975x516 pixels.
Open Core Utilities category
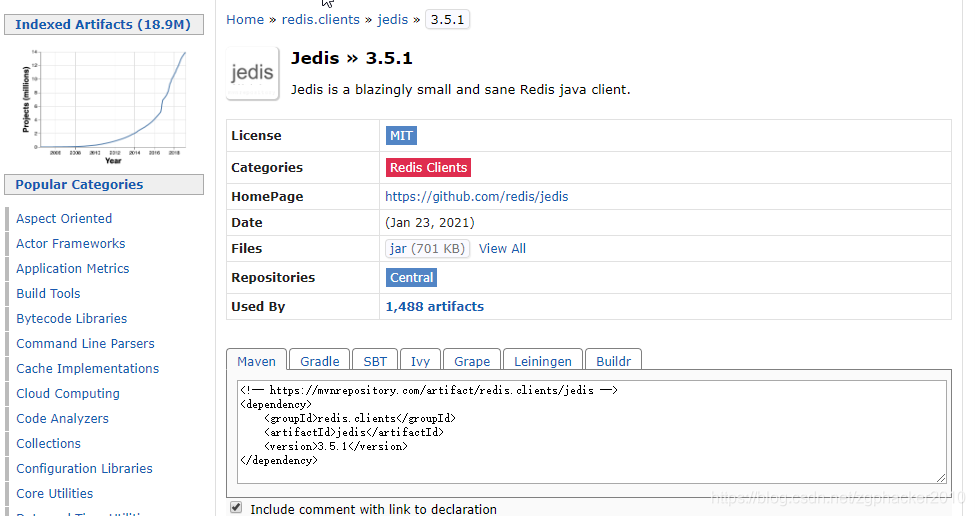(55, 494)
